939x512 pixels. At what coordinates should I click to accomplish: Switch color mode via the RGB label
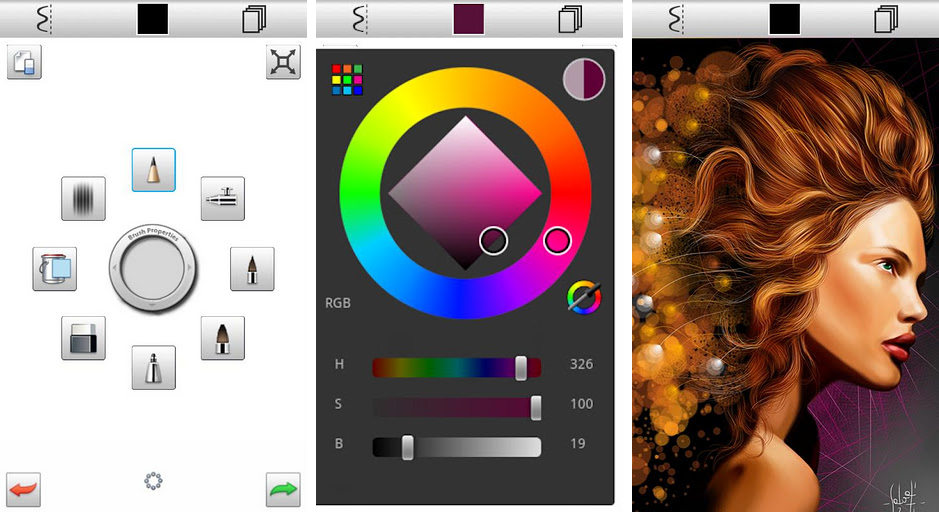click(x=338, y=303)
